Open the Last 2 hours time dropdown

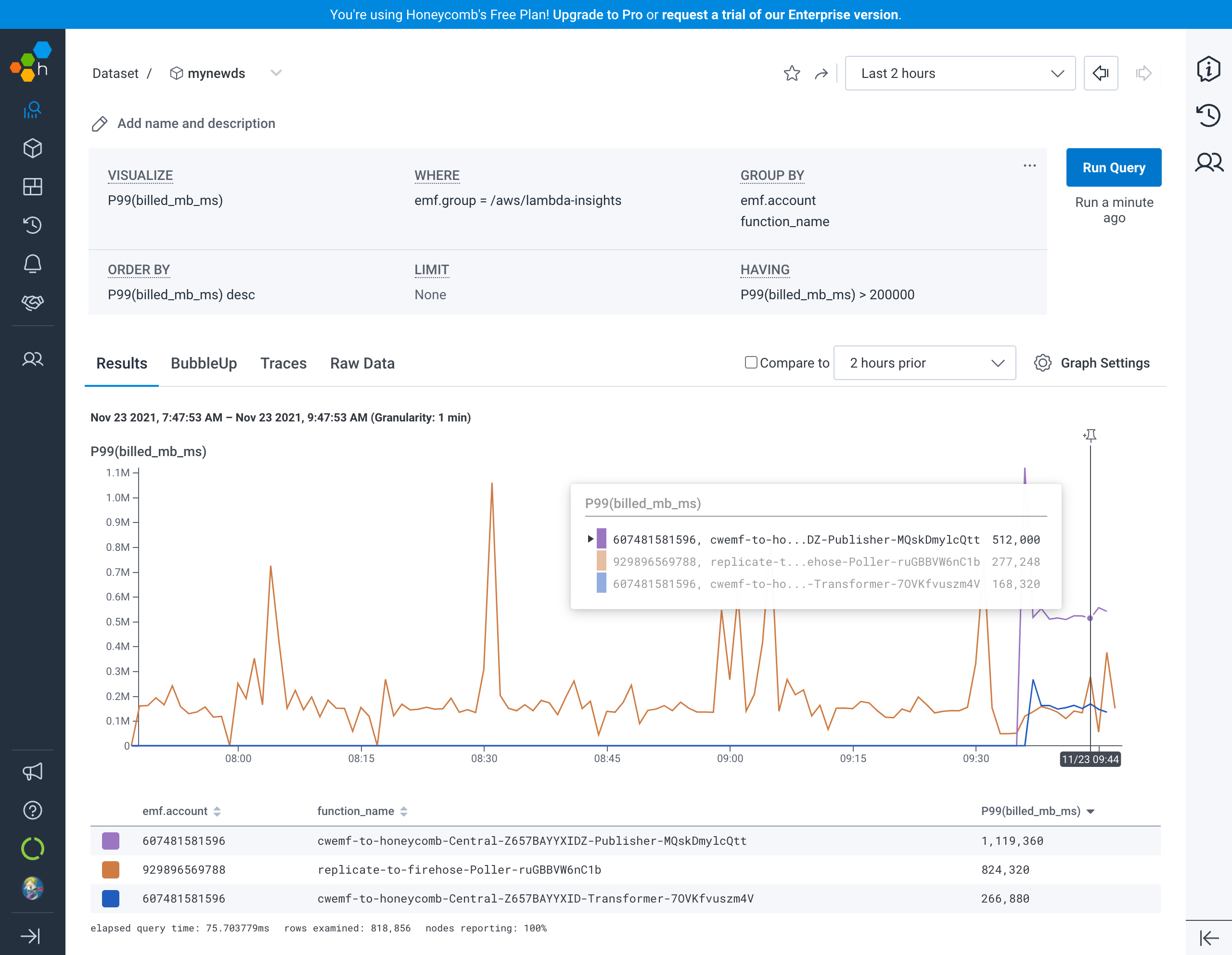(x=960, y=73)
